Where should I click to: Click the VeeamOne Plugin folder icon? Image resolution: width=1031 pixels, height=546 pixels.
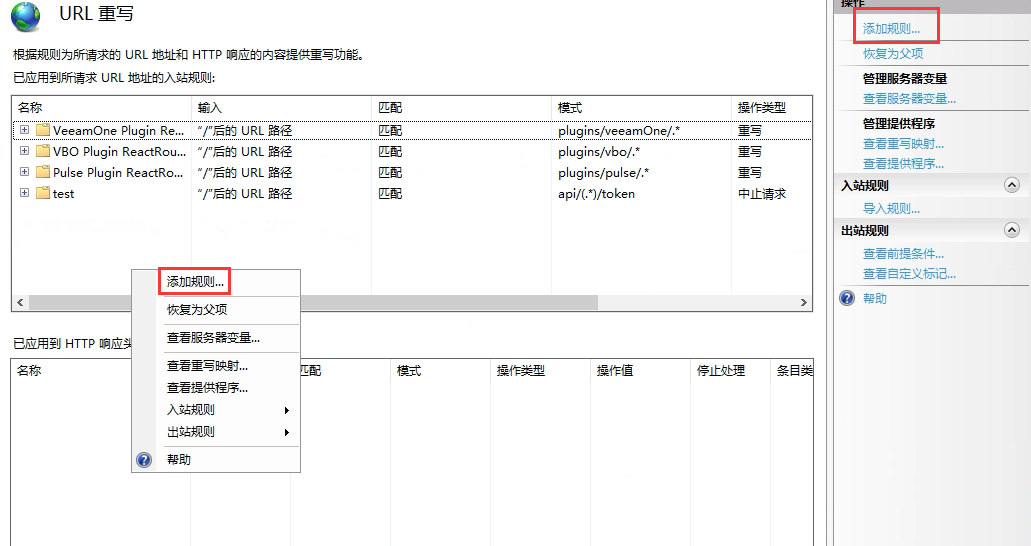click(x=43, y=130)
